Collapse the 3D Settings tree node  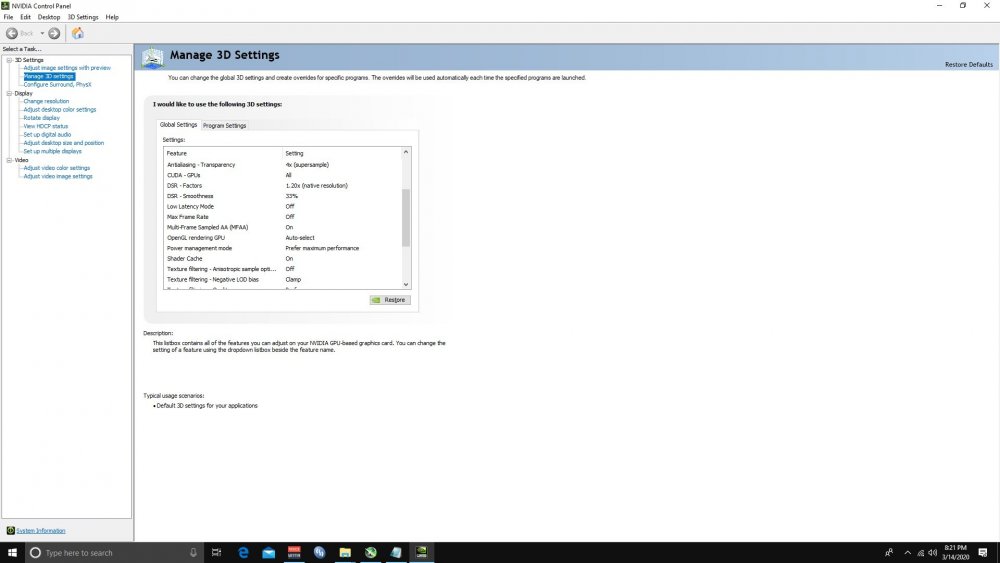pos(10,60)
